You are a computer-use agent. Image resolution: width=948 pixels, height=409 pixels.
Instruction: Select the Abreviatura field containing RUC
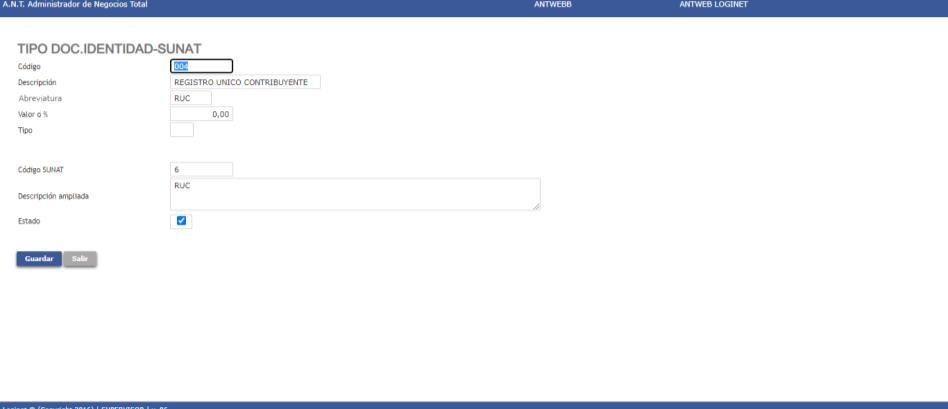tap(191, 98)
